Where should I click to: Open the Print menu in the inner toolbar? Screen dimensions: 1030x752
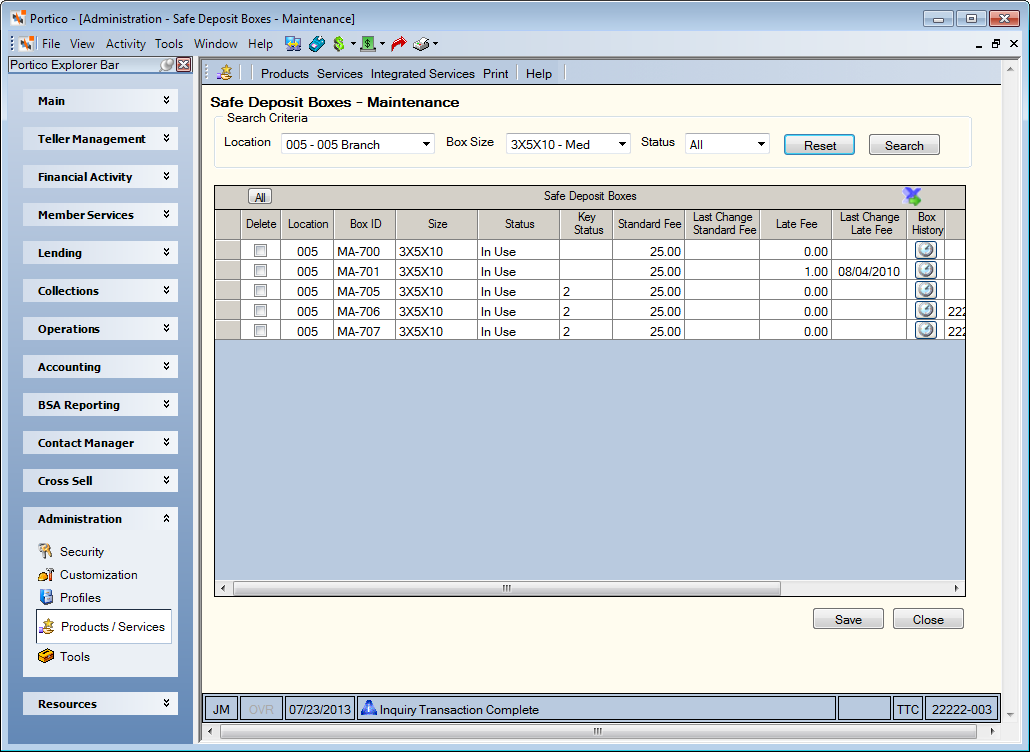click(495, 74)
